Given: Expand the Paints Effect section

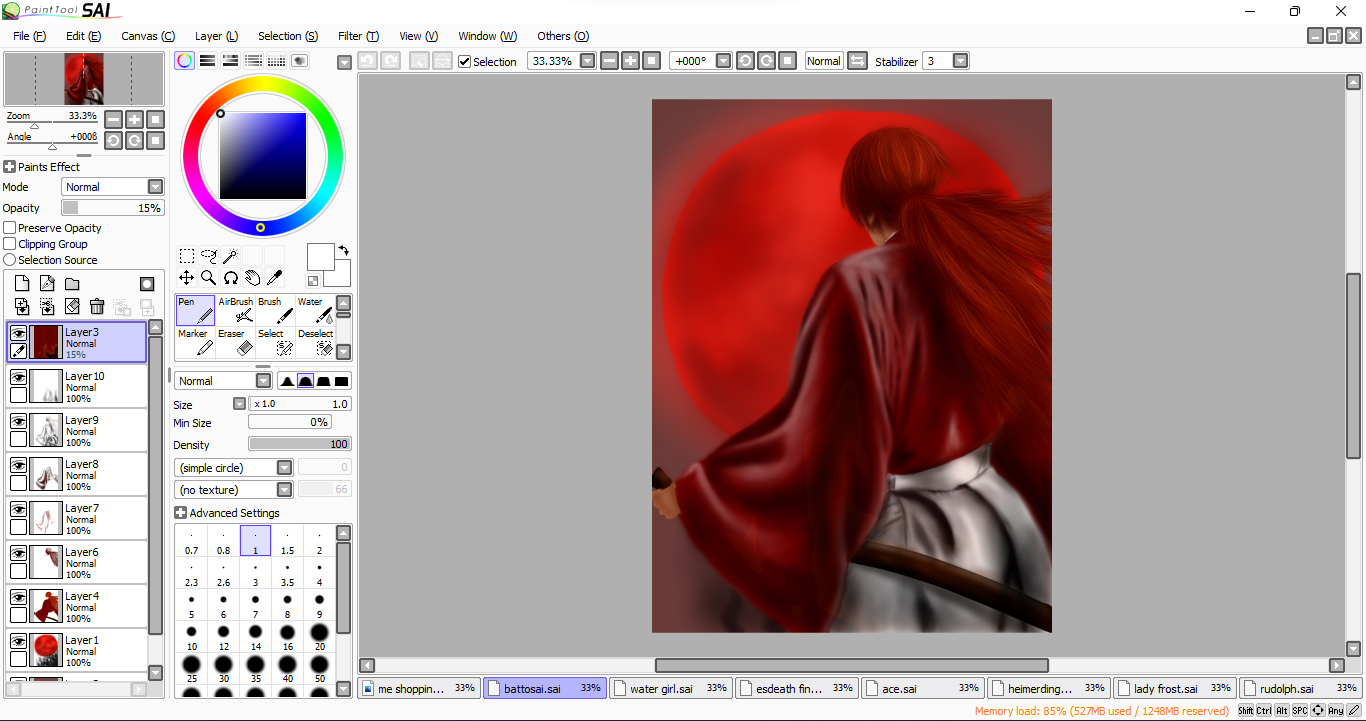Looking at the screenshot, I should pos(10,167).
